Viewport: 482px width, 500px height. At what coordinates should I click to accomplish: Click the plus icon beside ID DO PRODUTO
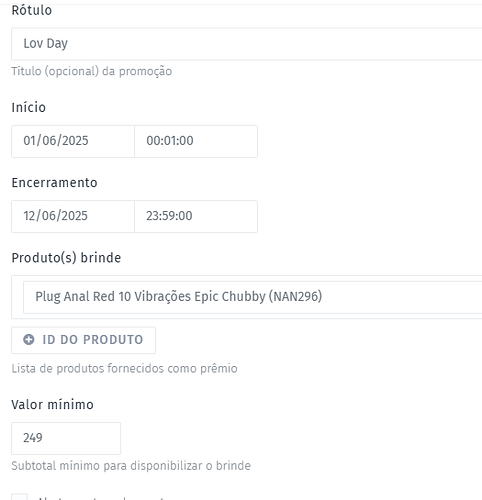click(x=29, y=340)
